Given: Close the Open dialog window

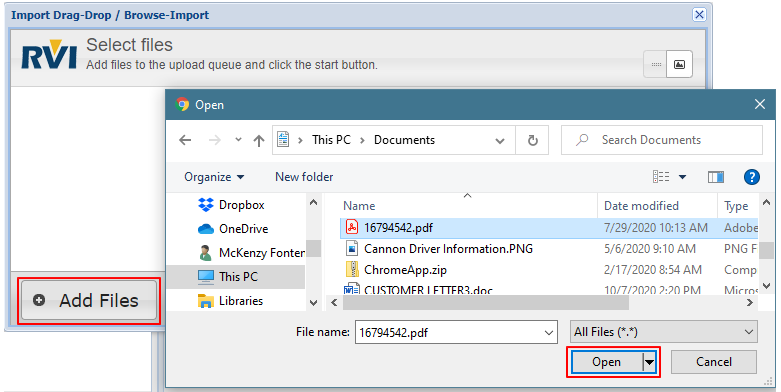Looking at the screenshot, I should pos(760,104).
